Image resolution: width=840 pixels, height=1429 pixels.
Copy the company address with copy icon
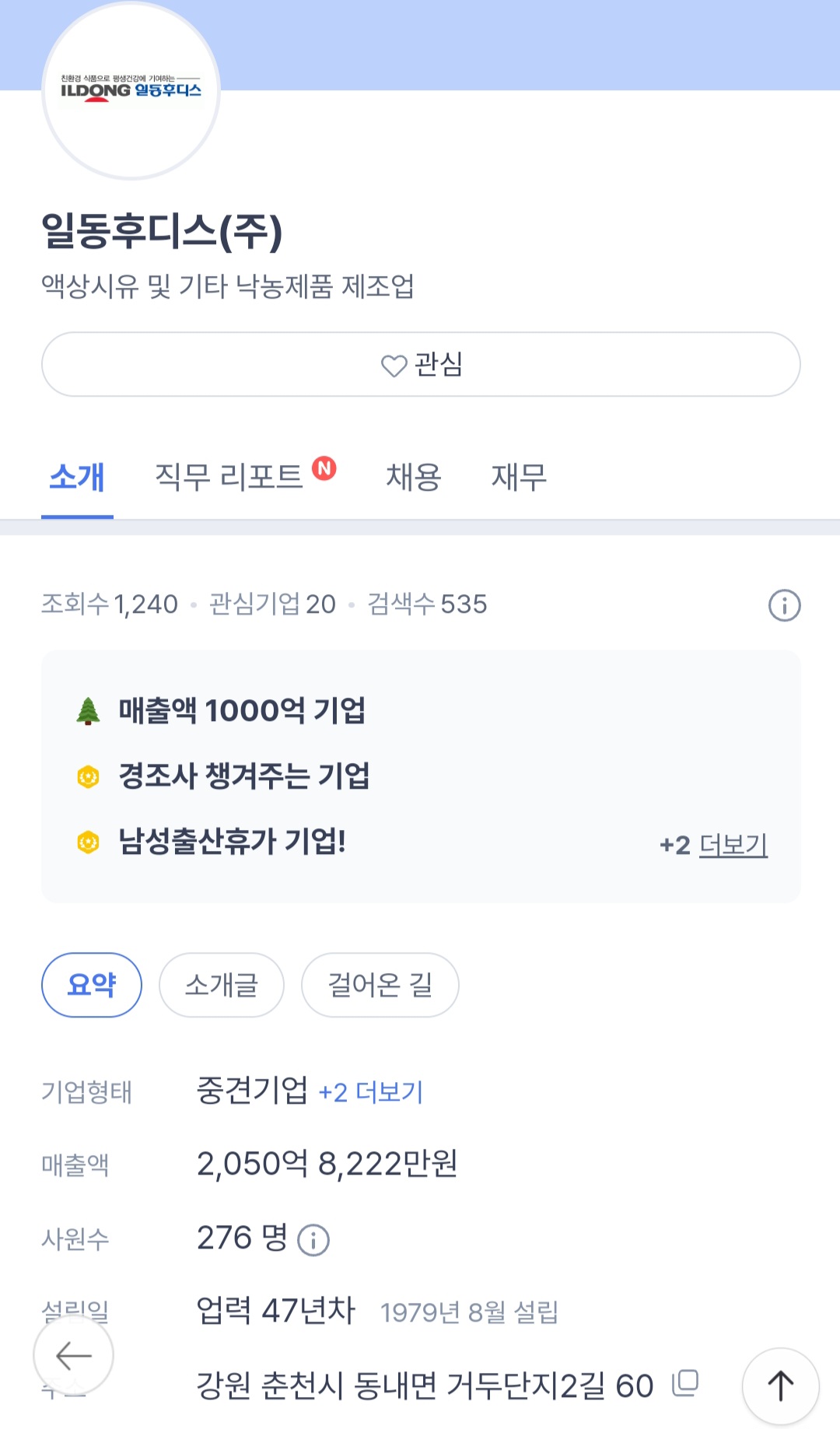(x=685, y=1383)
